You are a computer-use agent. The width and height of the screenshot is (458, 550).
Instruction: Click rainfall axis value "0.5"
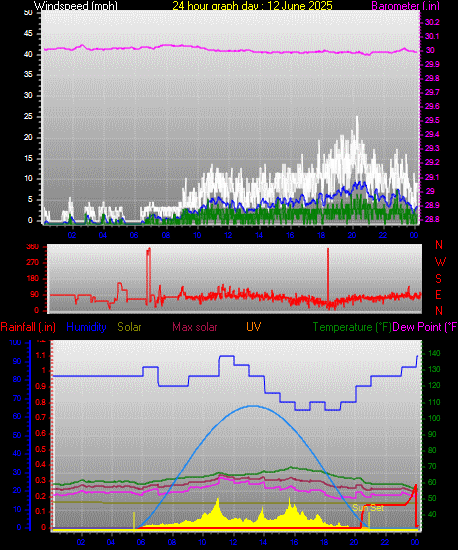(41, 449)
